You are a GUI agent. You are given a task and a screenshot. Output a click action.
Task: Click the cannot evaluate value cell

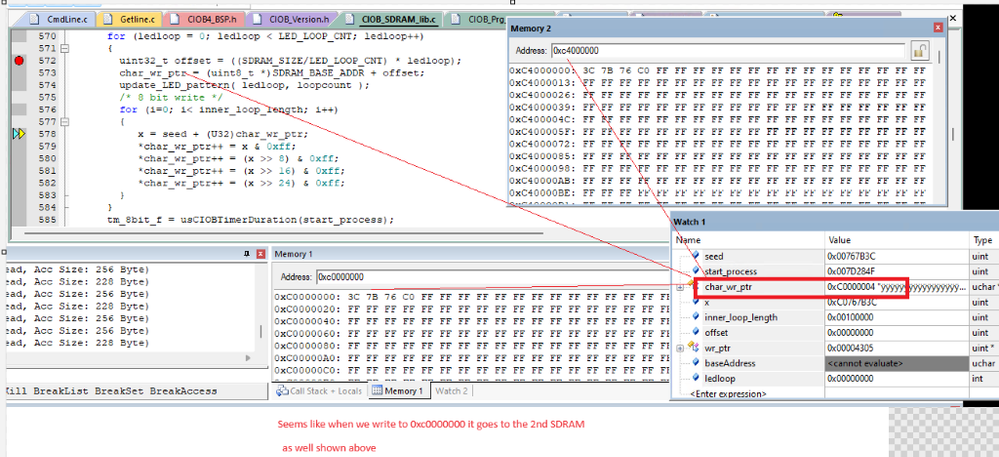pyautogui.click(x=897, y=363)
